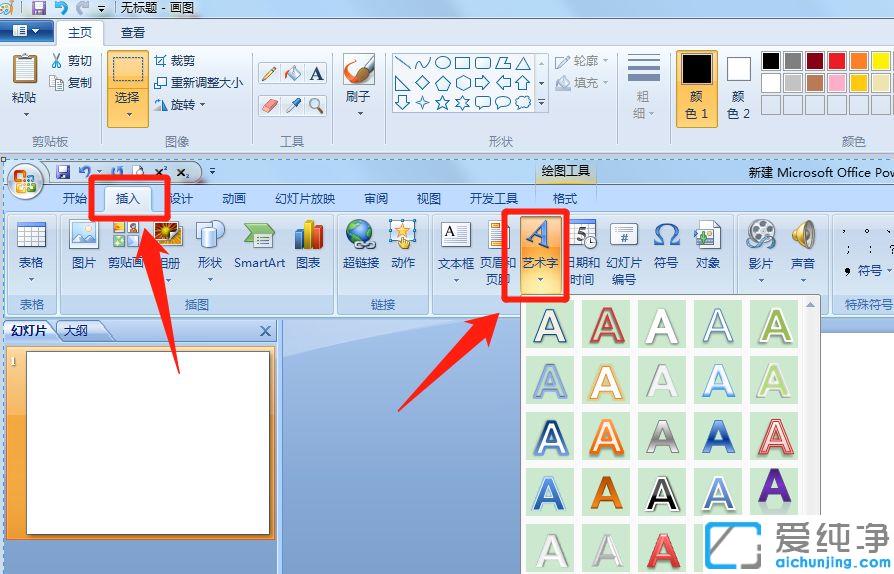
Task: Choose the red color swatch in palette
Action: click(x=837, y=61)
